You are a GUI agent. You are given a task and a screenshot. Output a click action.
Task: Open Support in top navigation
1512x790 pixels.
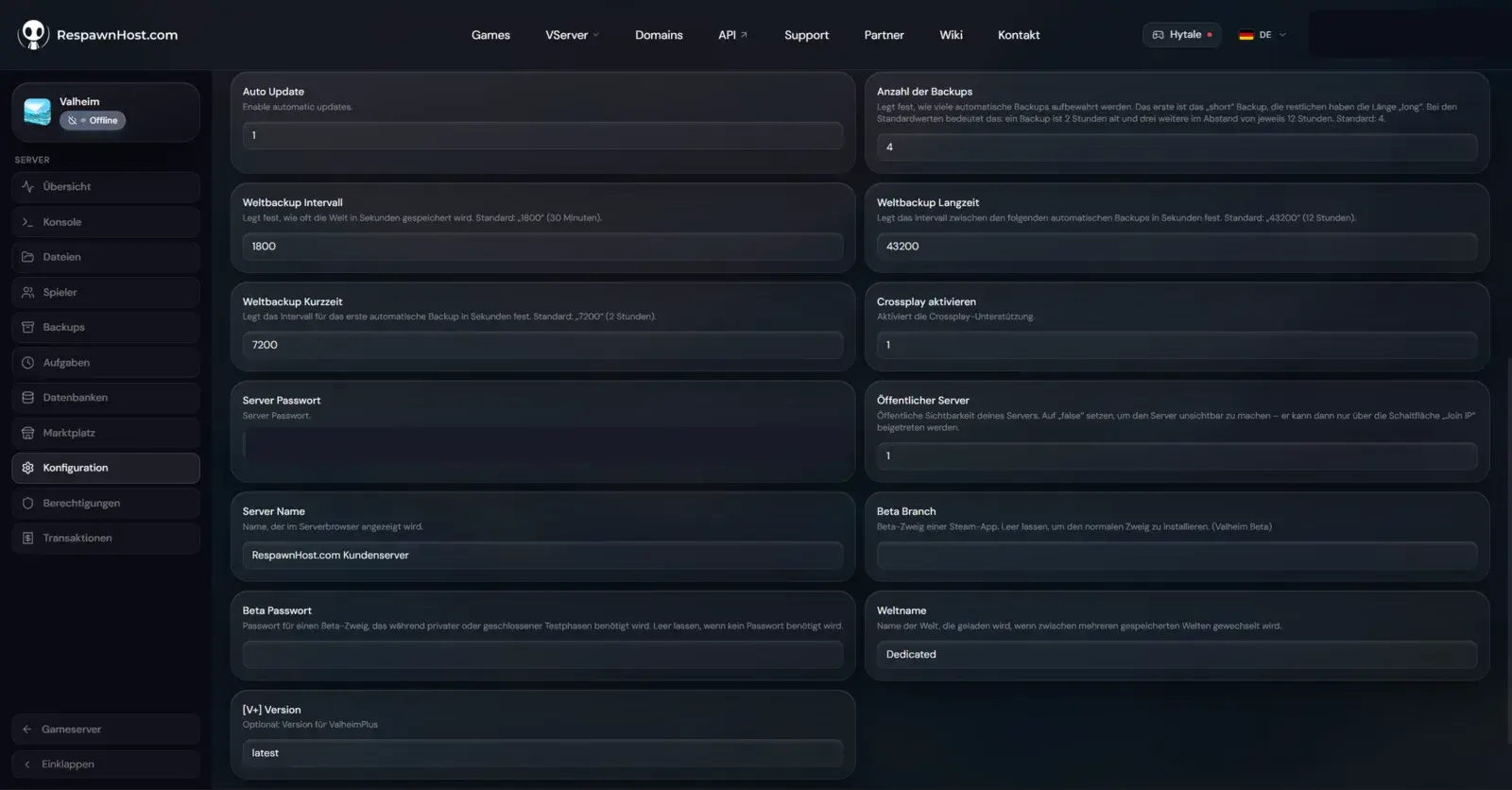click(806, 35)
